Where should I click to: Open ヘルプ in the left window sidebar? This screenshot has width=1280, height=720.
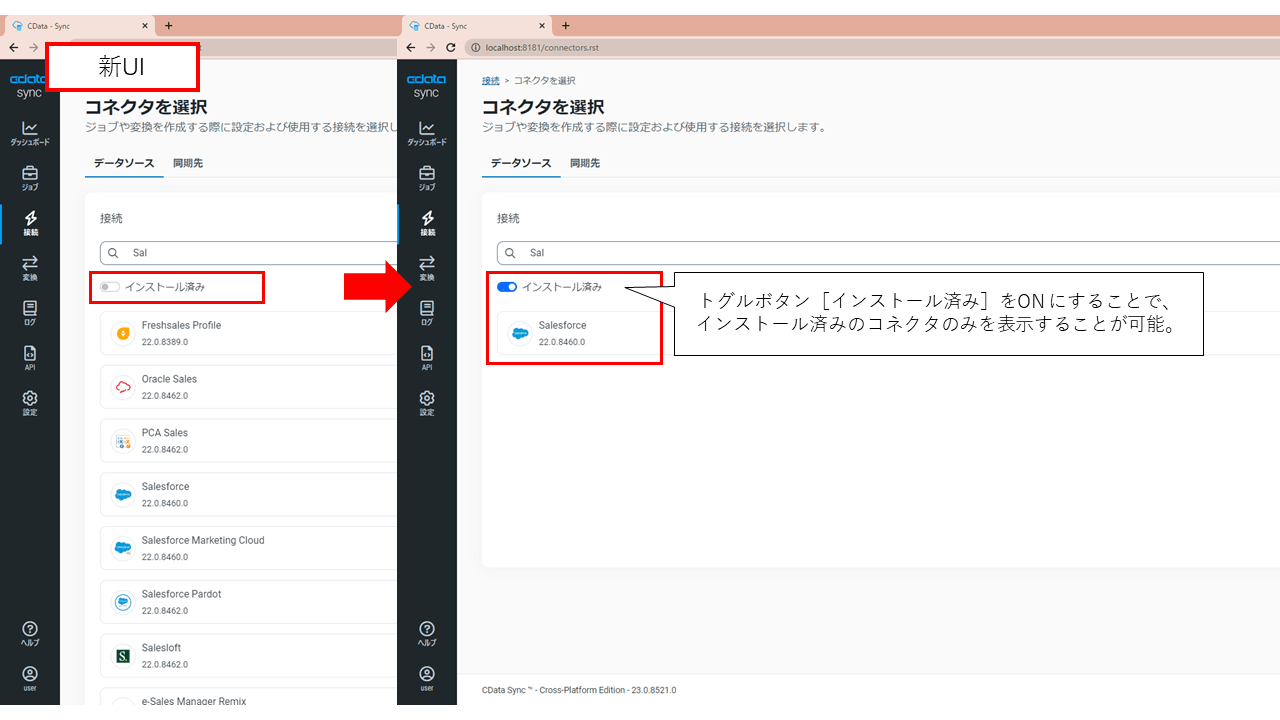30,634
